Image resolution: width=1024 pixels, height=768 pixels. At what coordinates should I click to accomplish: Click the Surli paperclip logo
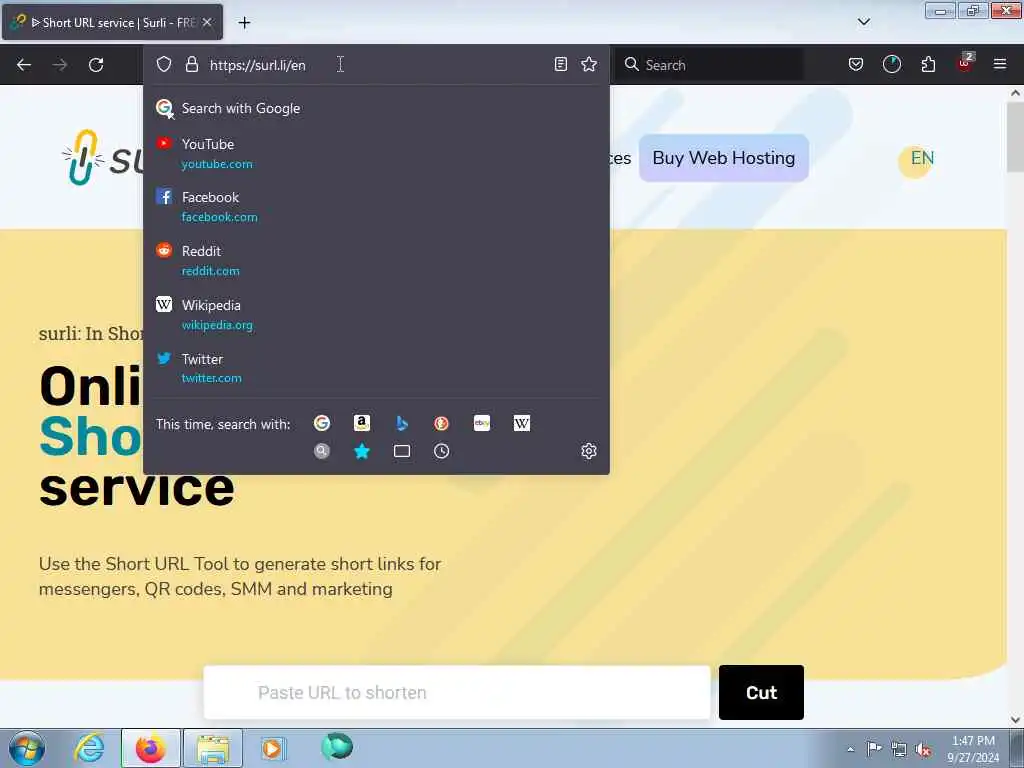pyautogui.click(x=84, y=157)
